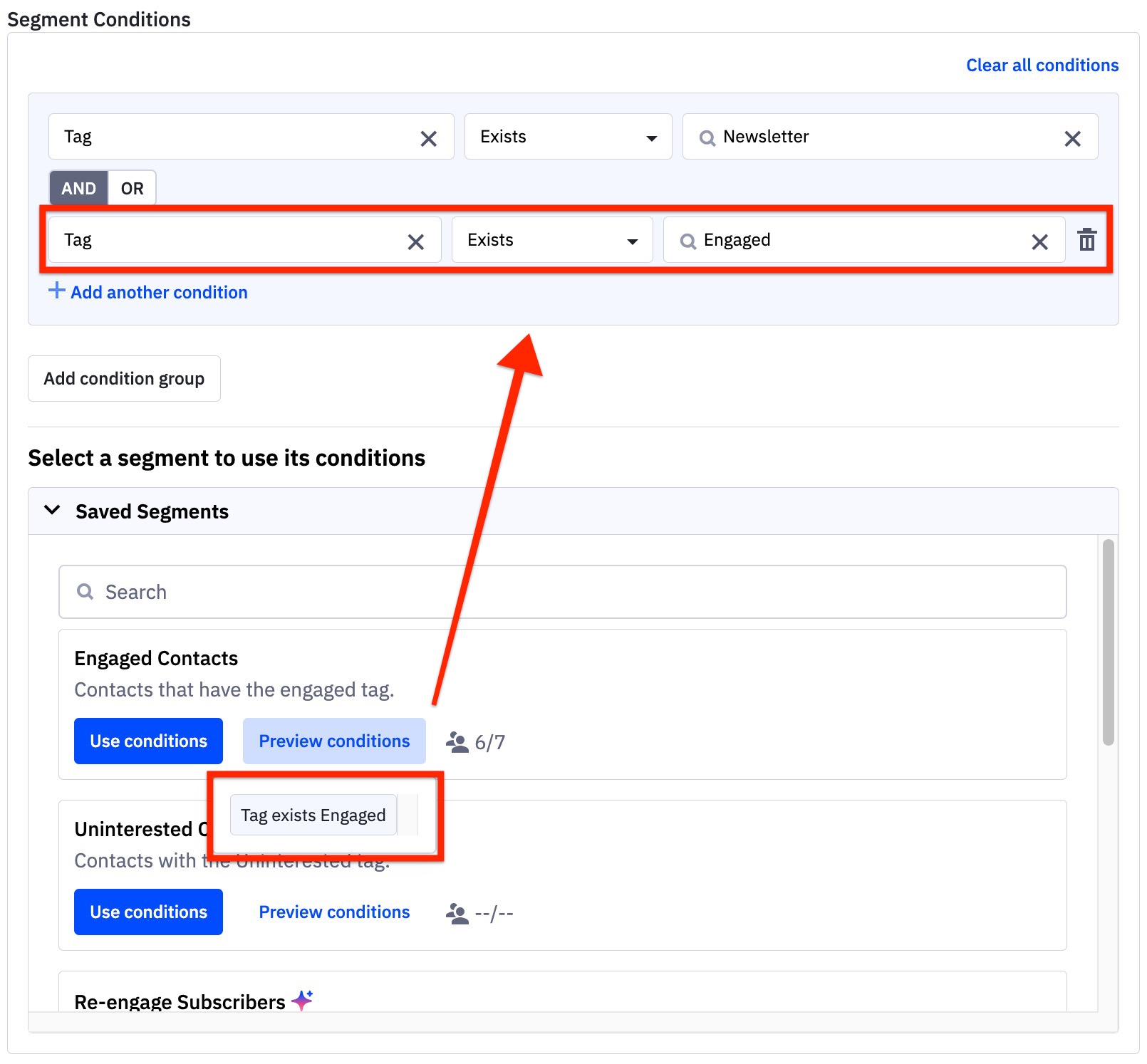Clear the Newsletter tag value

tap(1073, 137)
